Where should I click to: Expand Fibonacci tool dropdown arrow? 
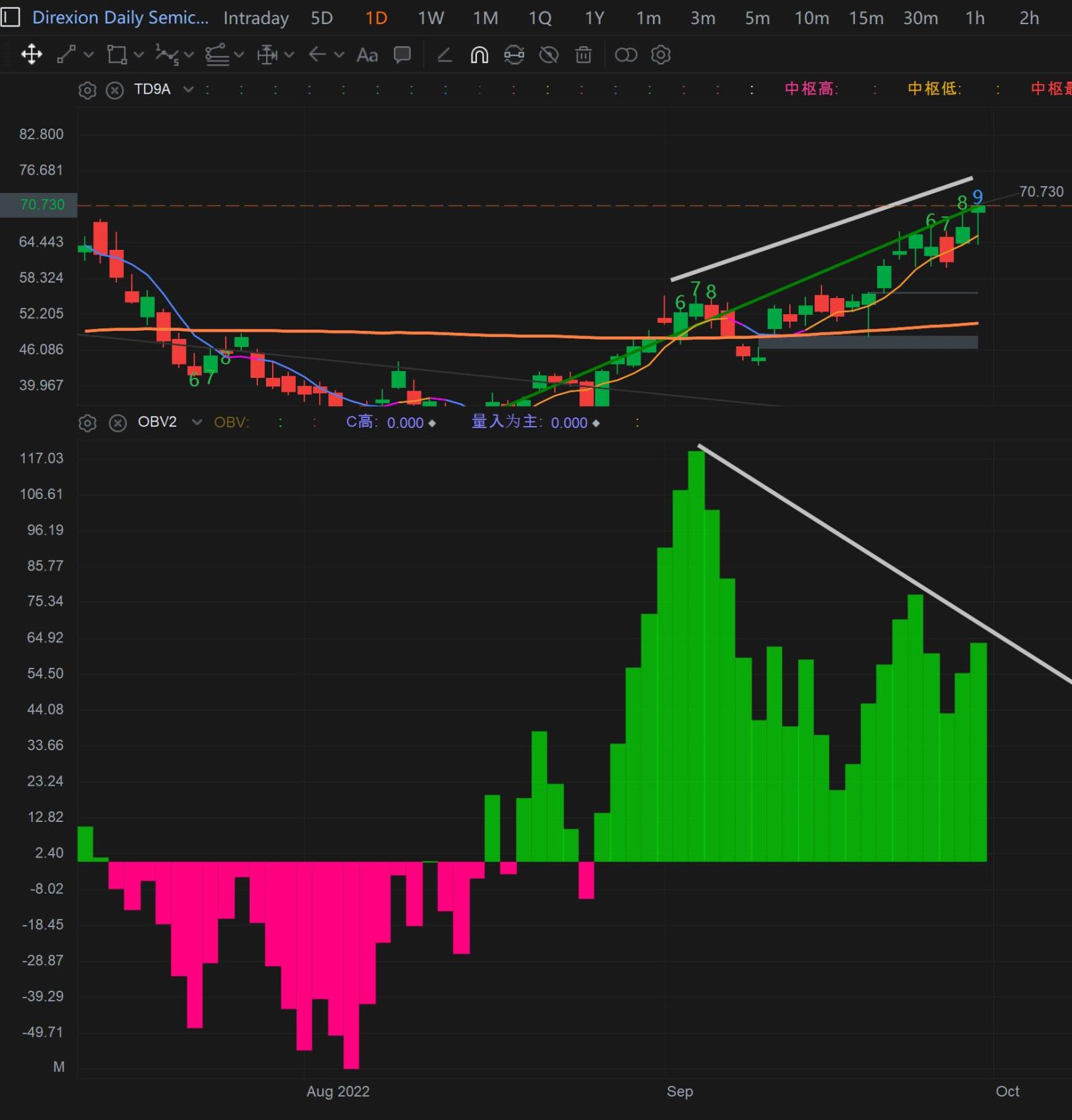239,54
